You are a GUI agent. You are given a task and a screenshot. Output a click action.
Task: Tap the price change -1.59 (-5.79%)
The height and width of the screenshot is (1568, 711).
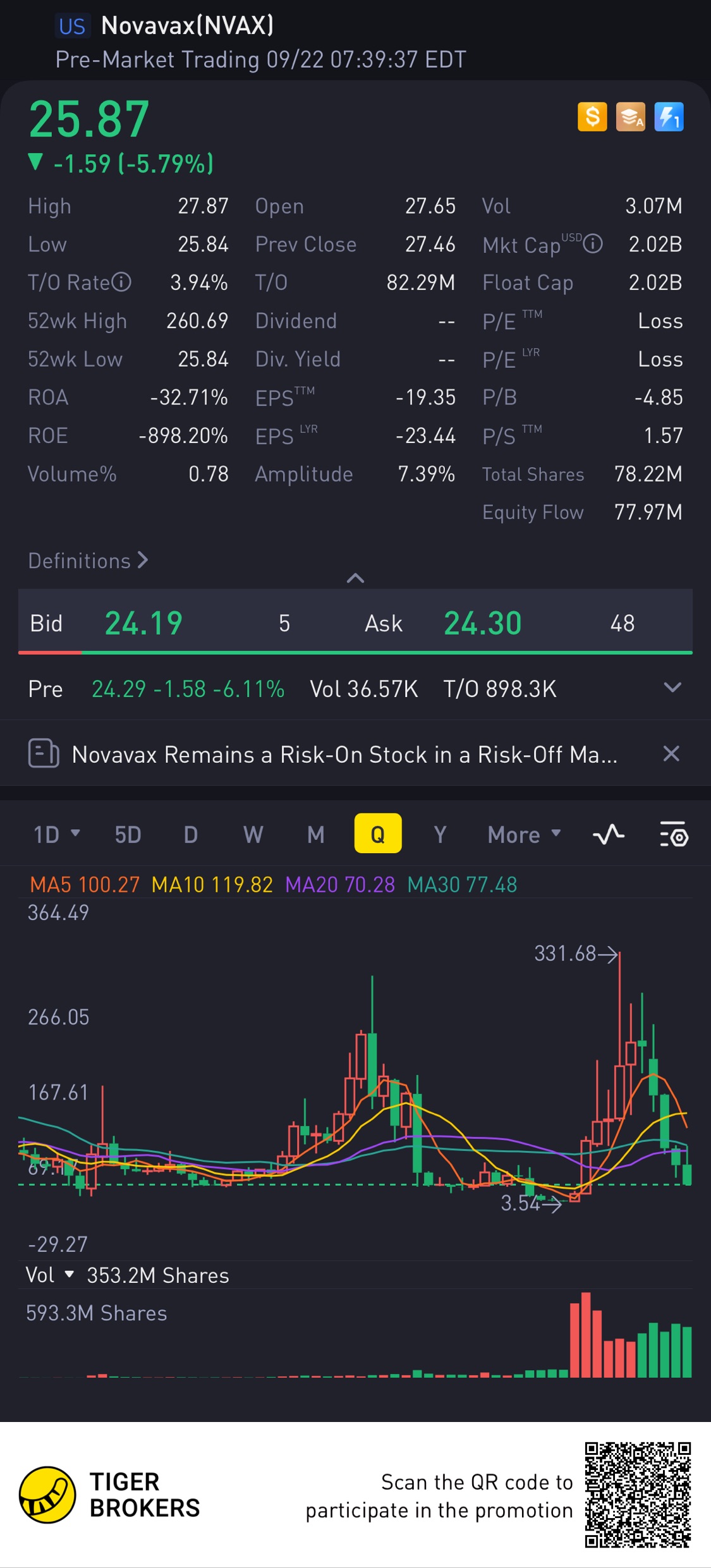pyautogui.click(x=121, y=164)
